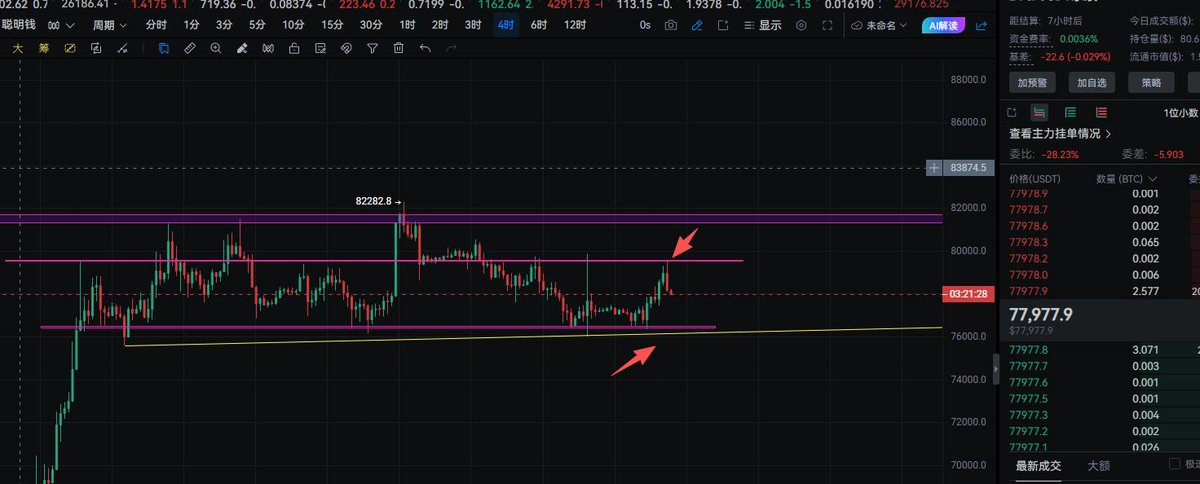
Task: Click the 策略 button
Action: (x=1152, y=83)
